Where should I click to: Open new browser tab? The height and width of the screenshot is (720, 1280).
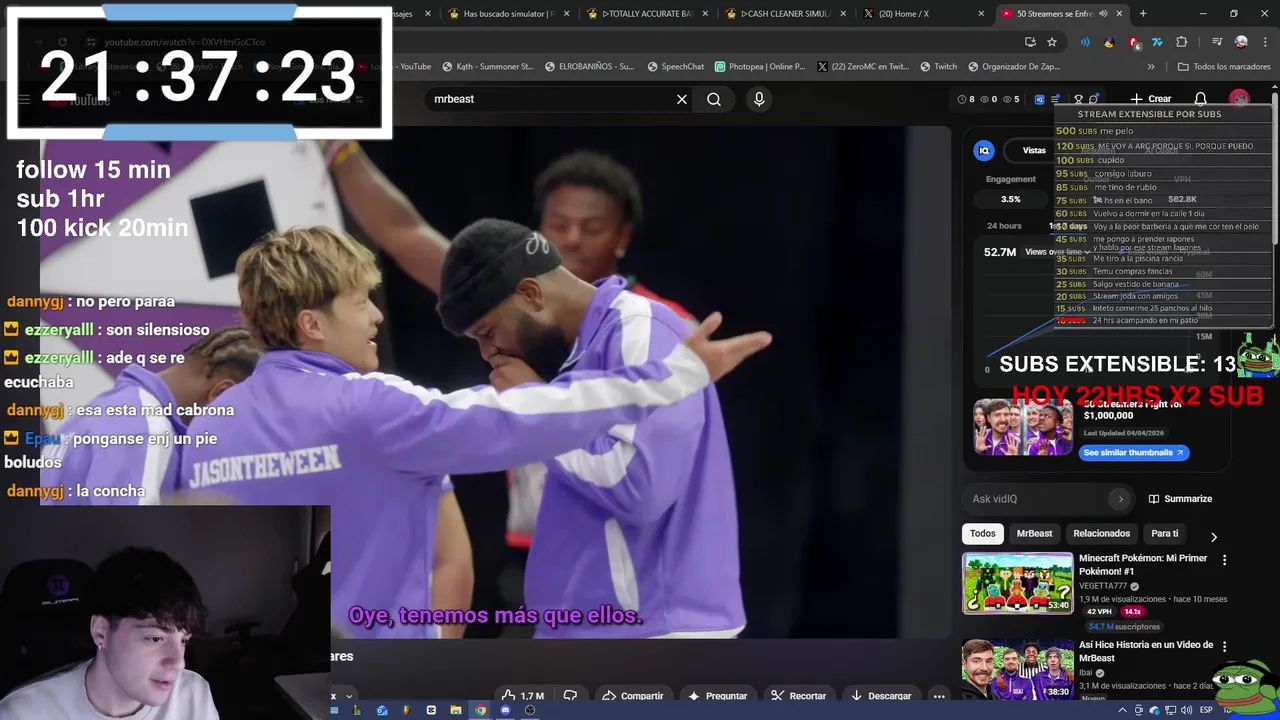(x=1143, y=14)
